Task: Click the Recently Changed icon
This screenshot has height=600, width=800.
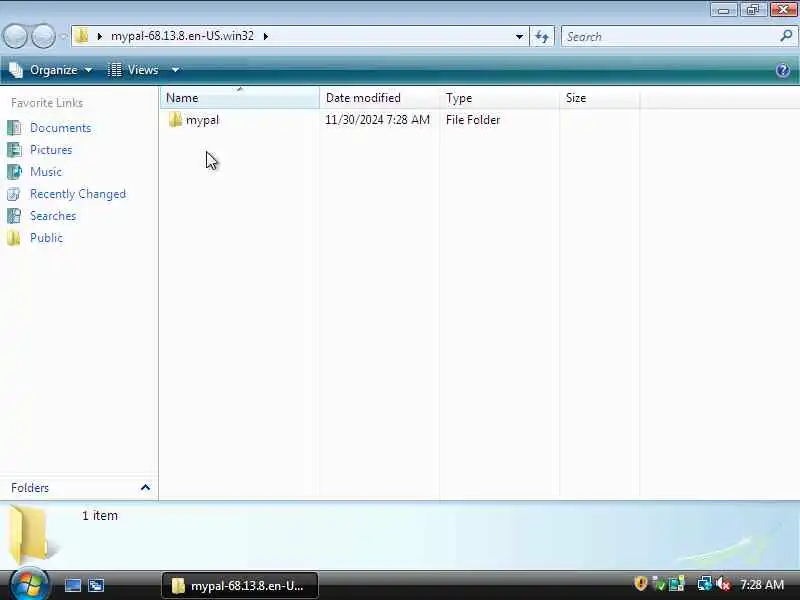Action: click(14, 194)
